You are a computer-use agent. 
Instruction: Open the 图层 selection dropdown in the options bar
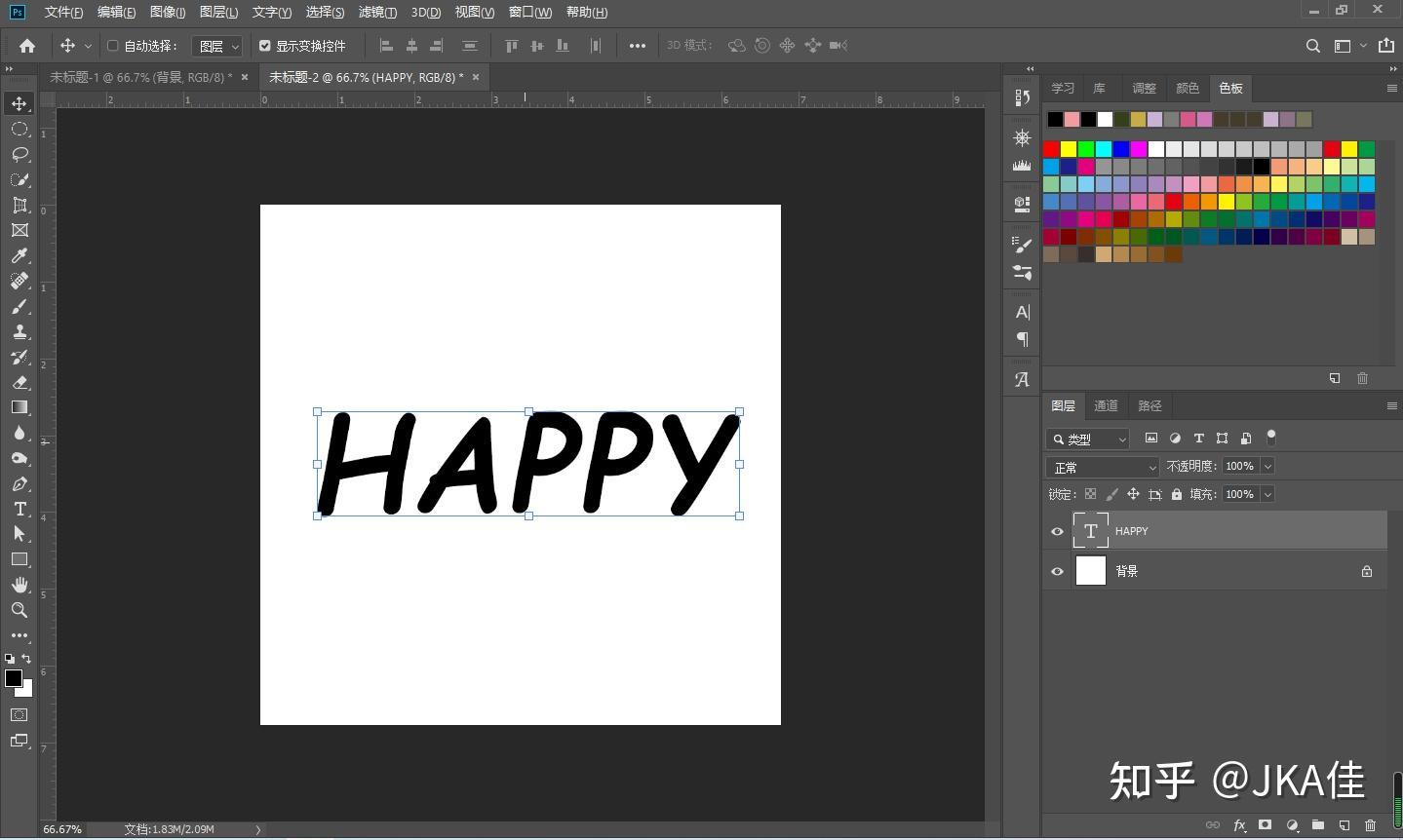tap(216, 45)
